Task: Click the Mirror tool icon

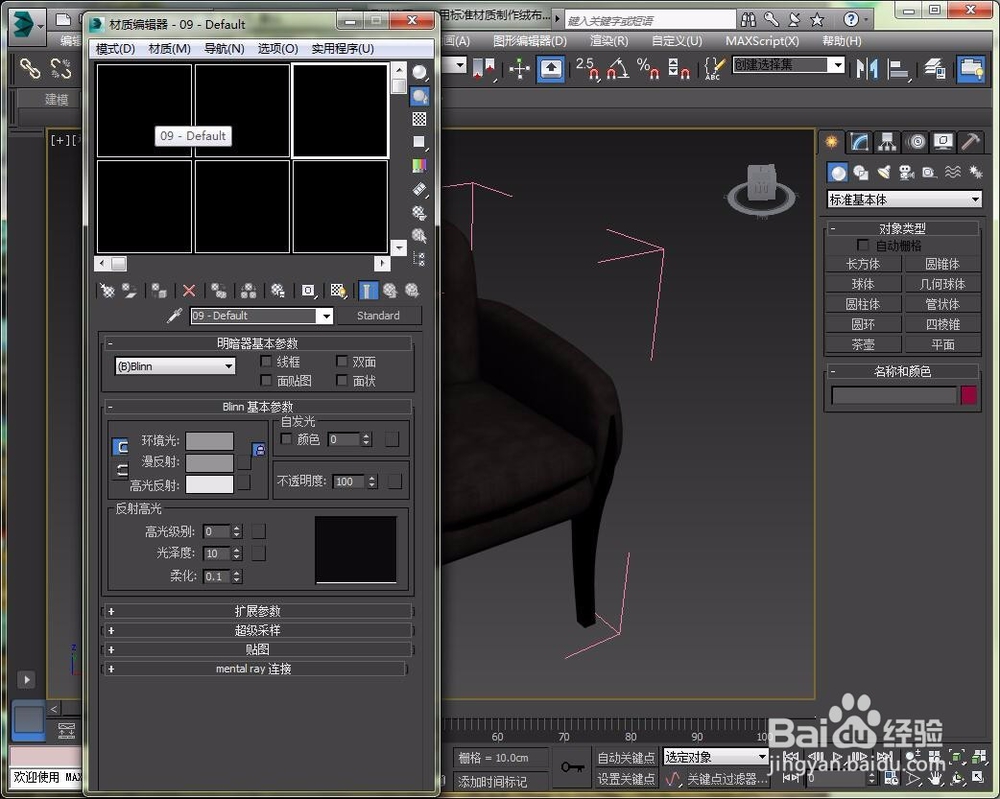Action: [867, 68]
